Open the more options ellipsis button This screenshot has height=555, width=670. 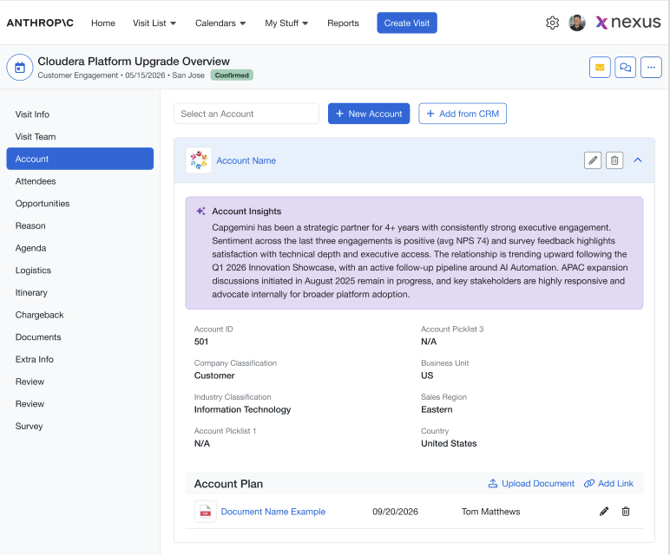click(x=651, y=67)
